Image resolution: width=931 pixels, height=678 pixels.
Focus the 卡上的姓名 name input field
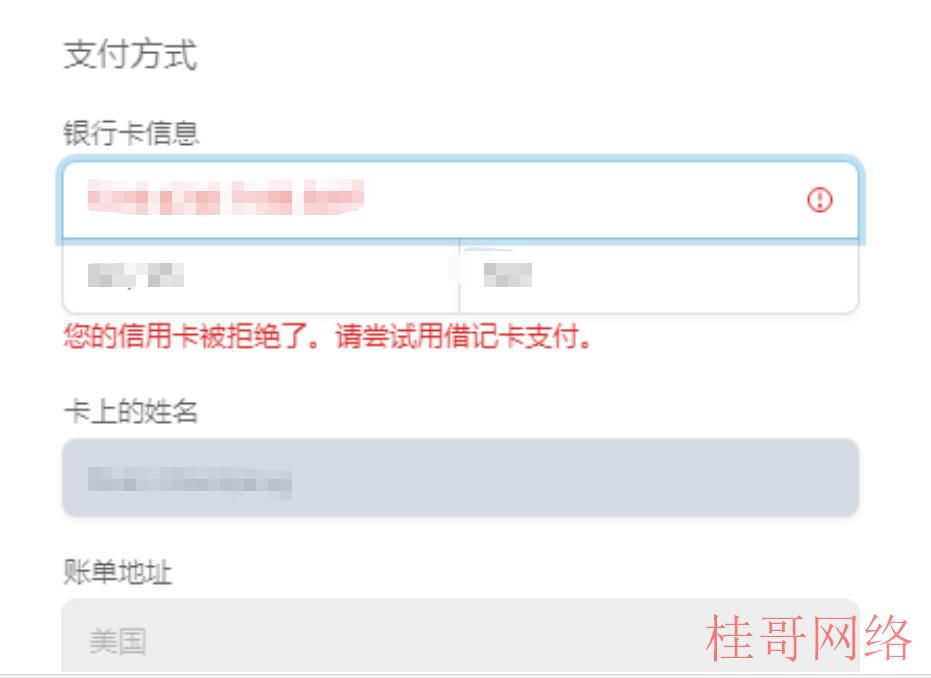pyautogui.click(x=460, y=477)
